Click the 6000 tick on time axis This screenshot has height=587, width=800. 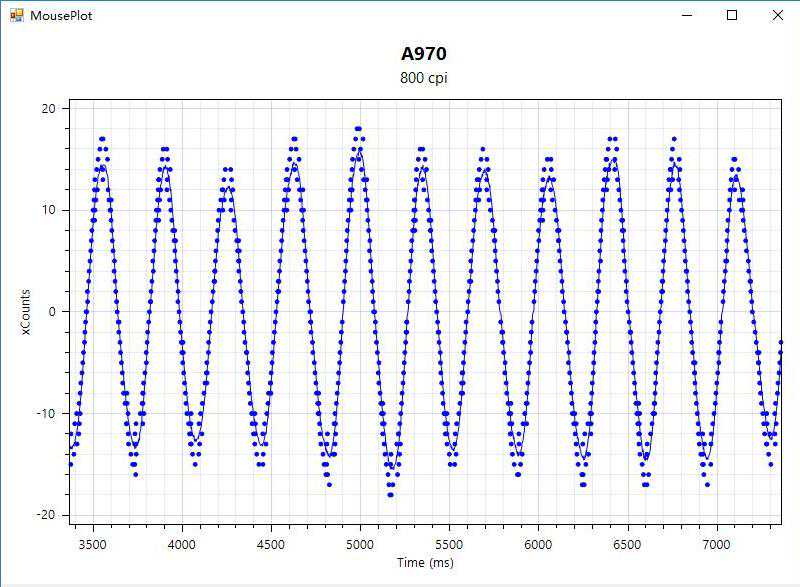click(538, 544)
